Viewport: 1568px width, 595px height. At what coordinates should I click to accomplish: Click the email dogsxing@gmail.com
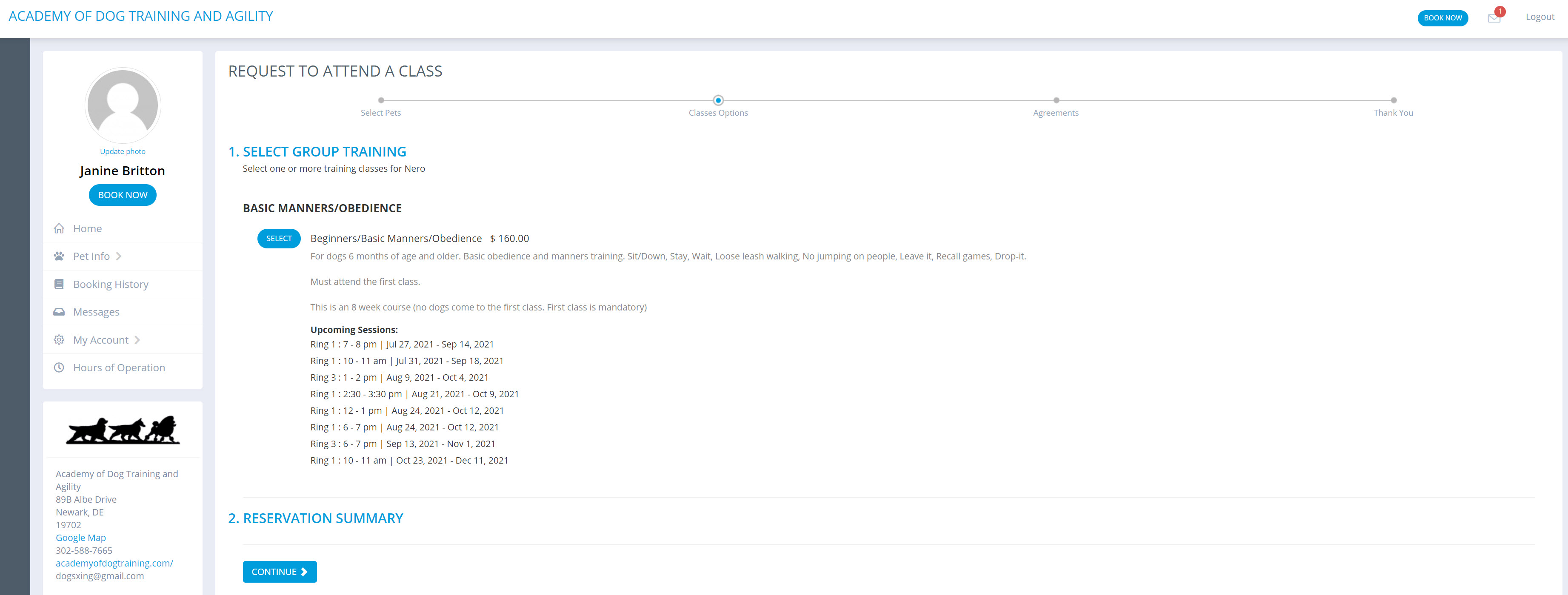(x=100, y=576)
